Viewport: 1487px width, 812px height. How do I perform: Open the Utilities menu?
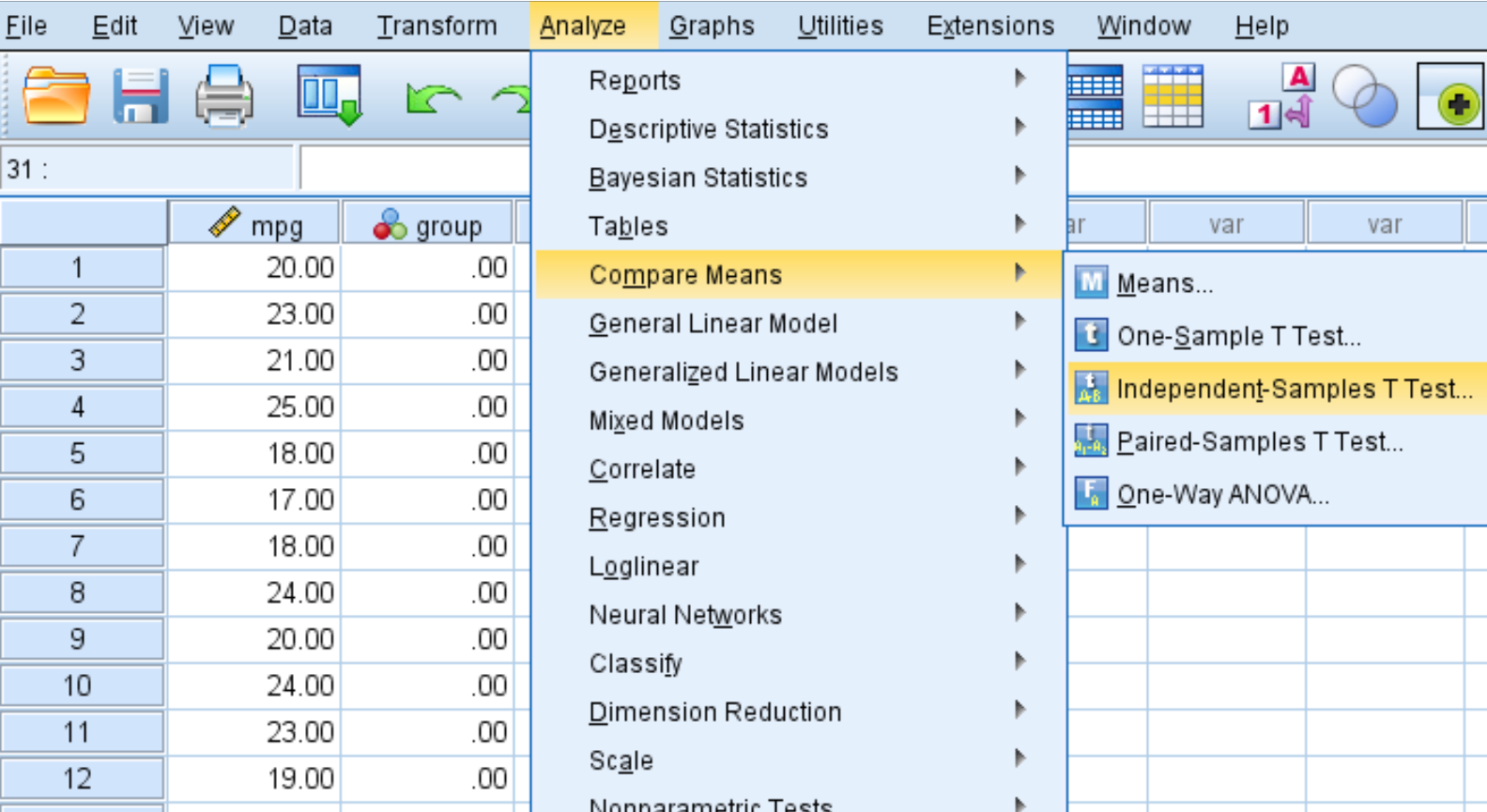point(840,25)
